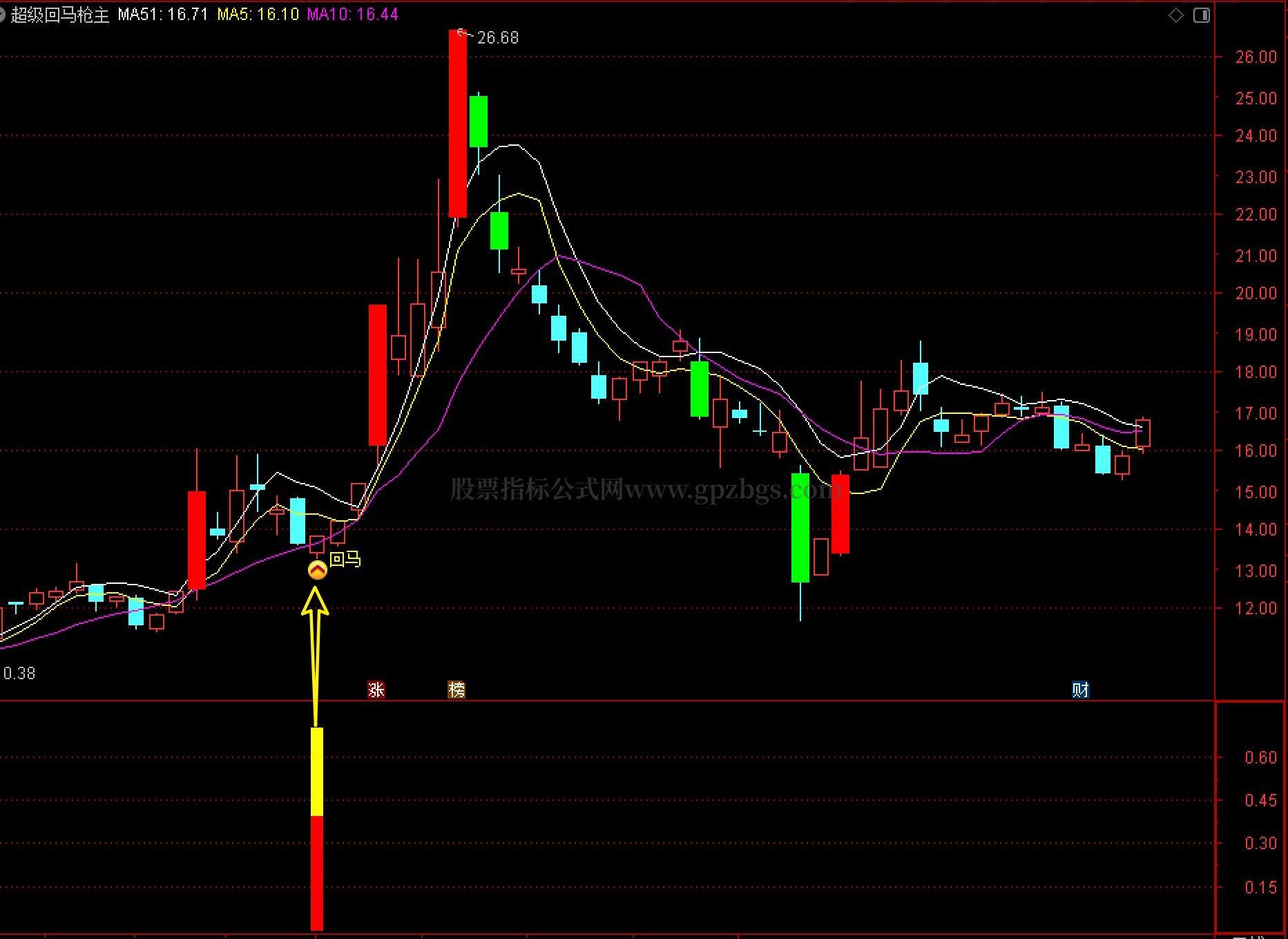Click the 回马 buy signal coin icon
1288x939 pixels.
(317, 570)
